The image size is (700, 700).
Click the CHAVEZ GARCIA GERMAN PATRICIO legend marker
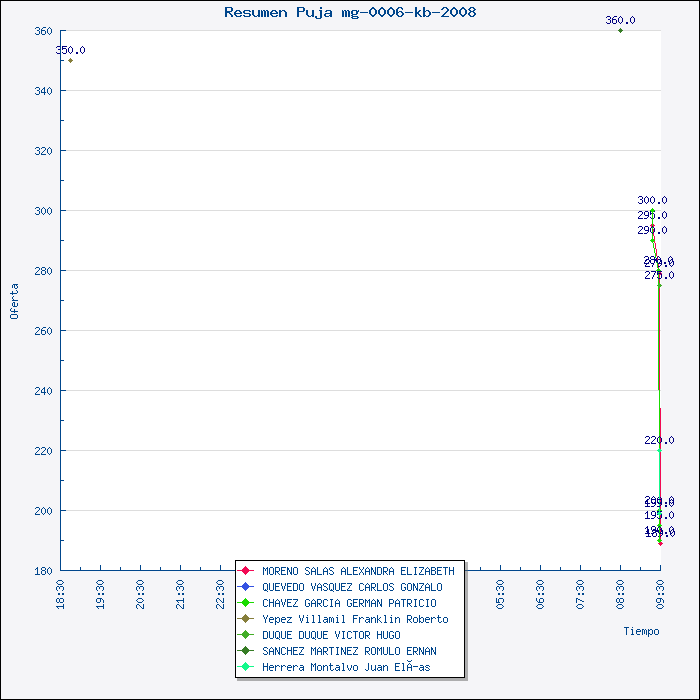pyautogui.click(x=245, y=603)
